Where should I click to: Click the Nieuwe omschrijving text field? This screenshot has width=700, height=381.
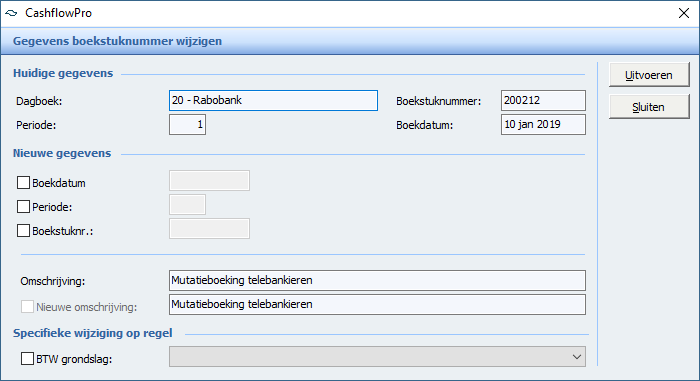[x=377, y=305]
